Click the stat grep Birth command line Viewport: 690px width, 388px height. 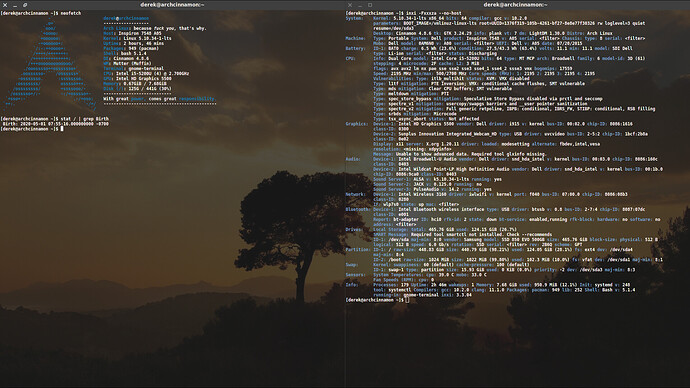point(55,119)
